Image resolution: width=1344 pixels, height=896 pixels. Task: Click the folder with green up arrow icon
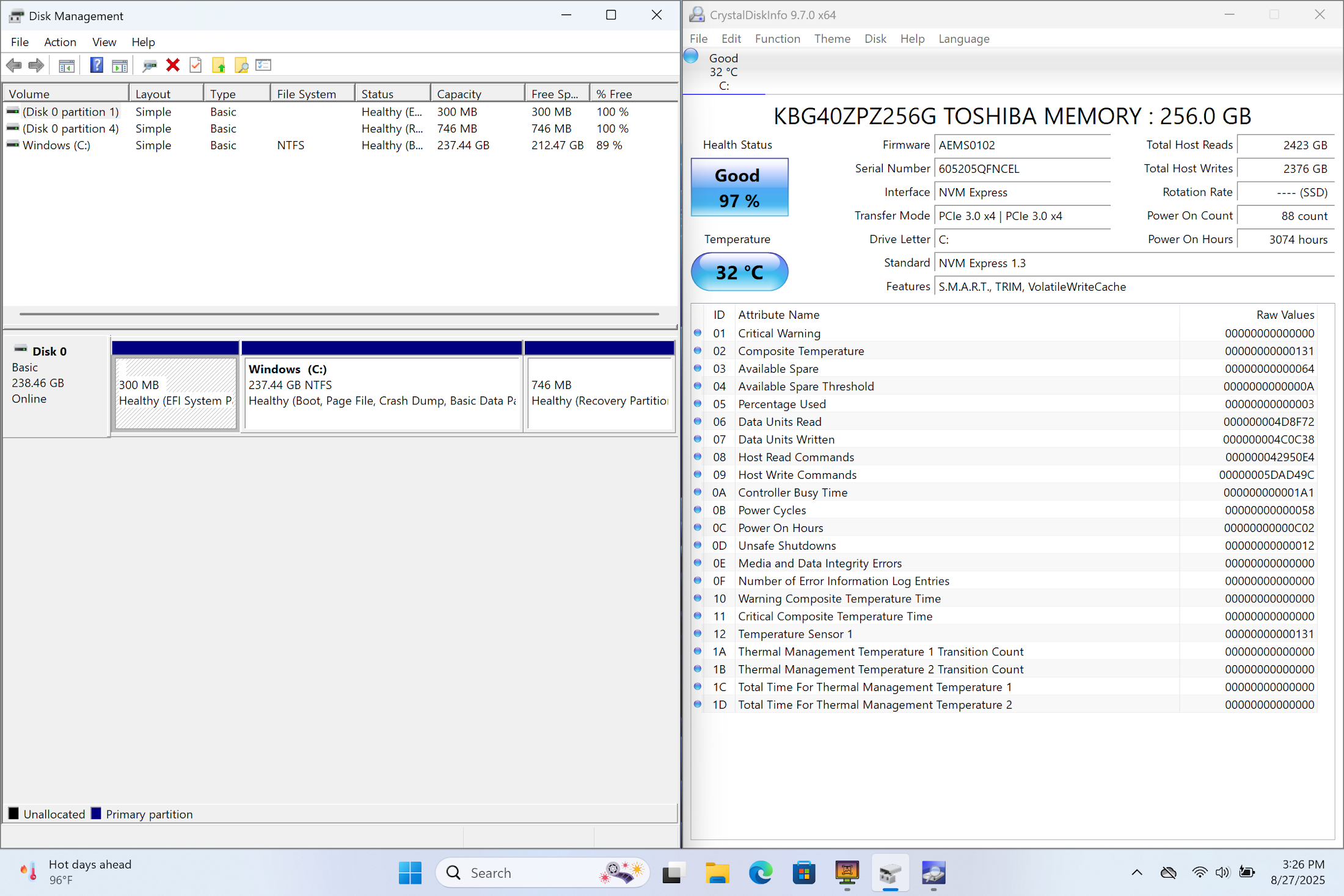219,65
